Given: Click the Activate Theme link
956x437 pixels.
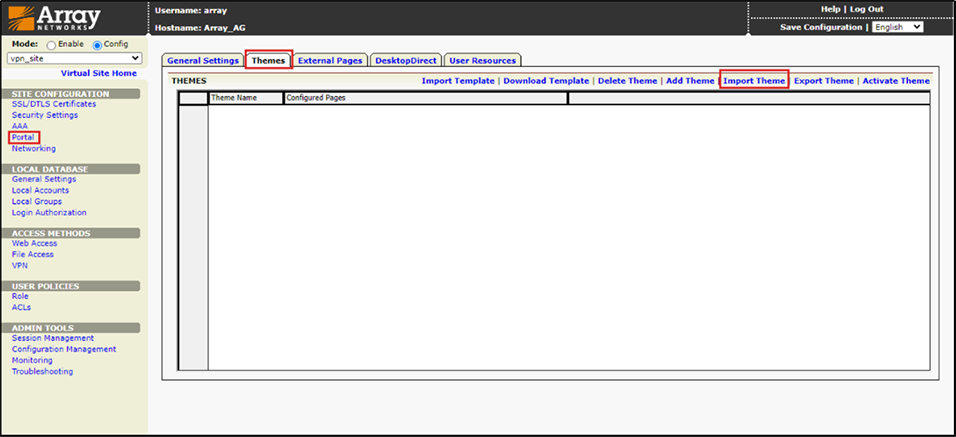Looking at the screenshot, I should [x=896, y=80].
